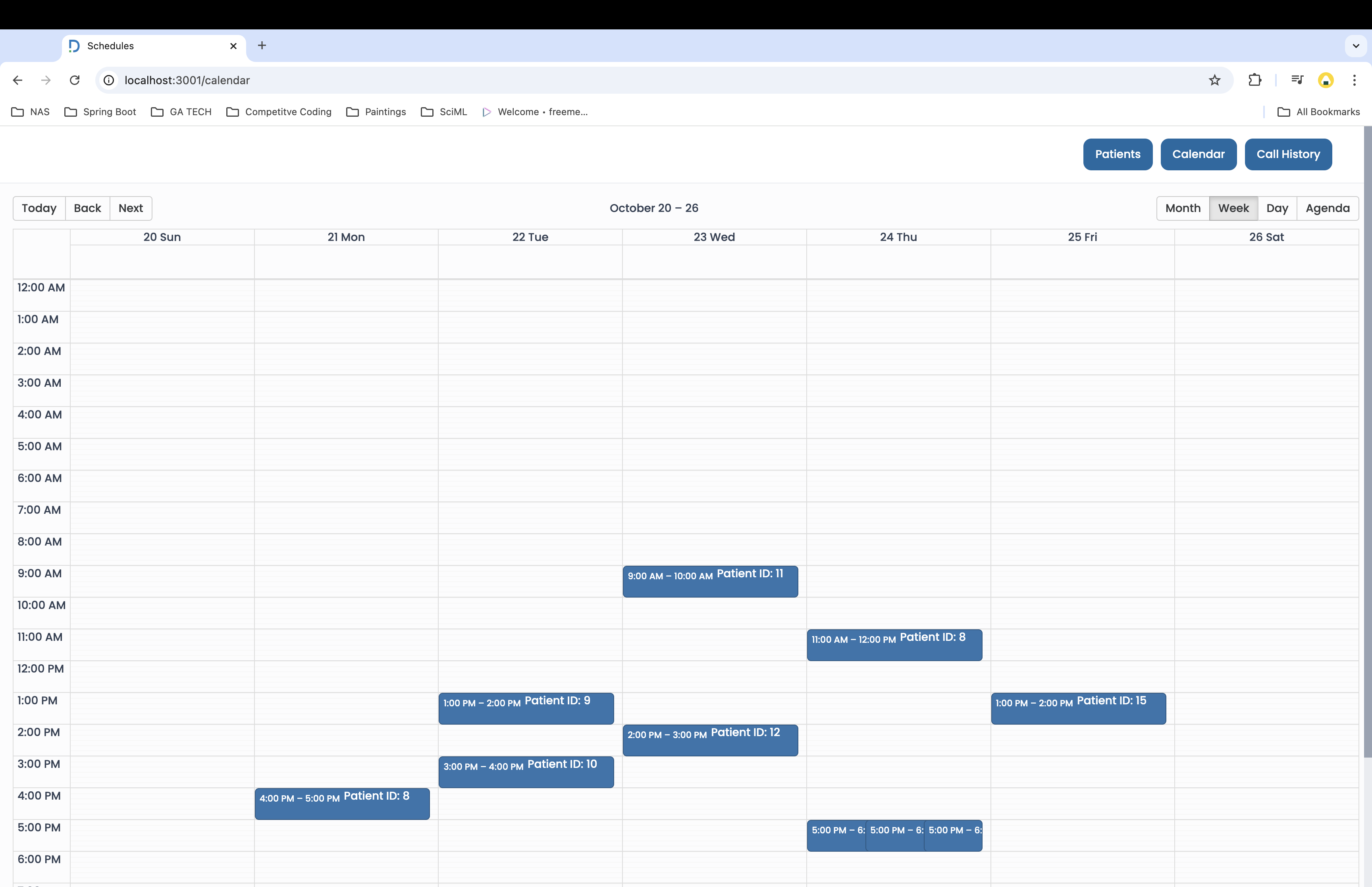Click the browser reload icon
Viewport: 1372px width, 887px height.
[74, 80]
